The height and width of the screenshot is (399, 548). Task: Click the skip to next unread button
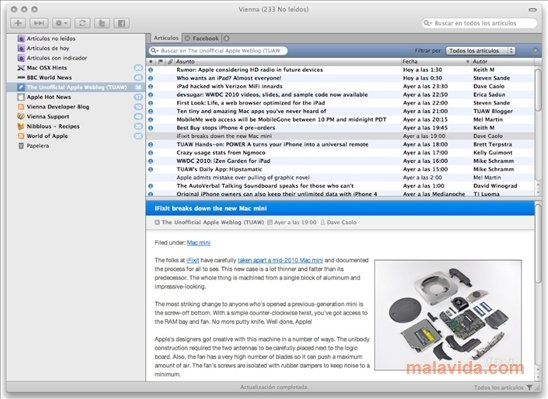[39, 23]
